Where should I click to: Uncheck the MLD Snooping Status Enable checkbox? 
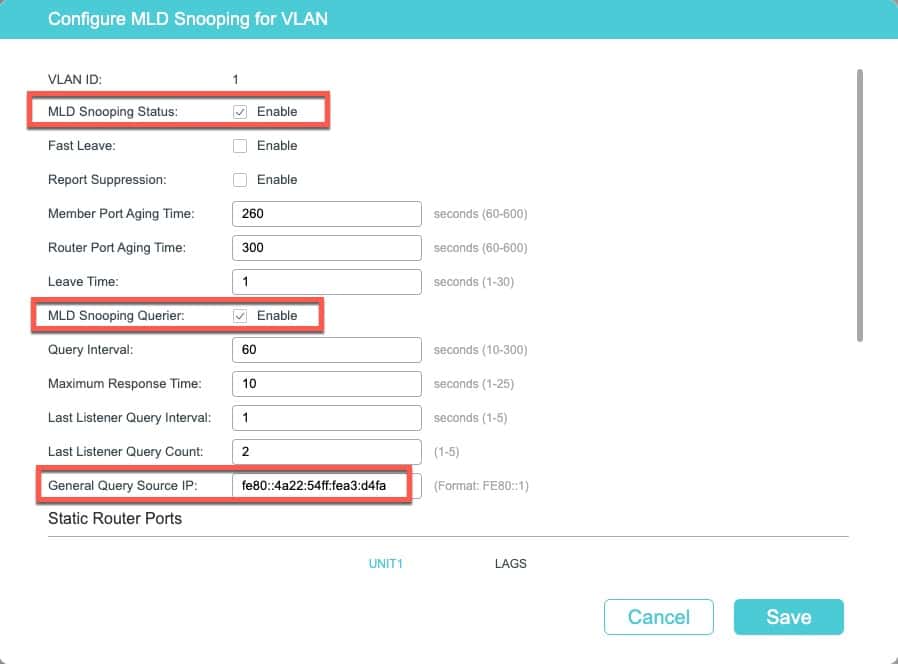pos(240,112)
